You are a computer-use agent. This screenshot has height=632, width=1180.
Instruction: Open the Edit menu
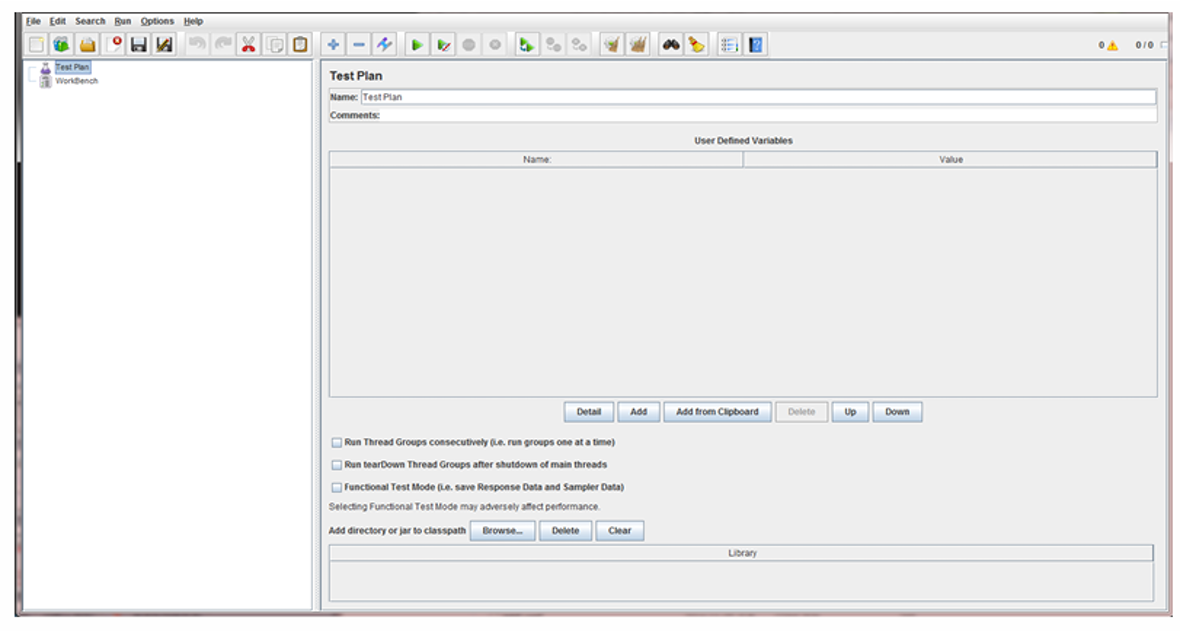tap(58, 21)
